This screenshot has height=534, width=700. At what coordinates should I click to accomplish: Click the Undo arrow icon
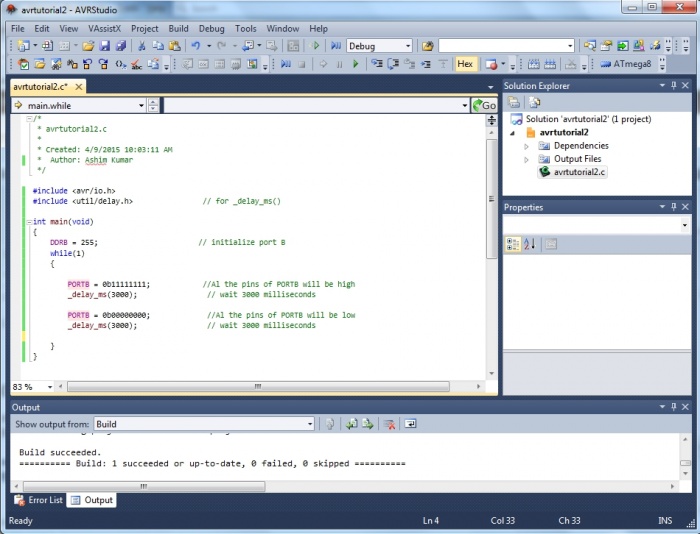(x=196, y=46)
